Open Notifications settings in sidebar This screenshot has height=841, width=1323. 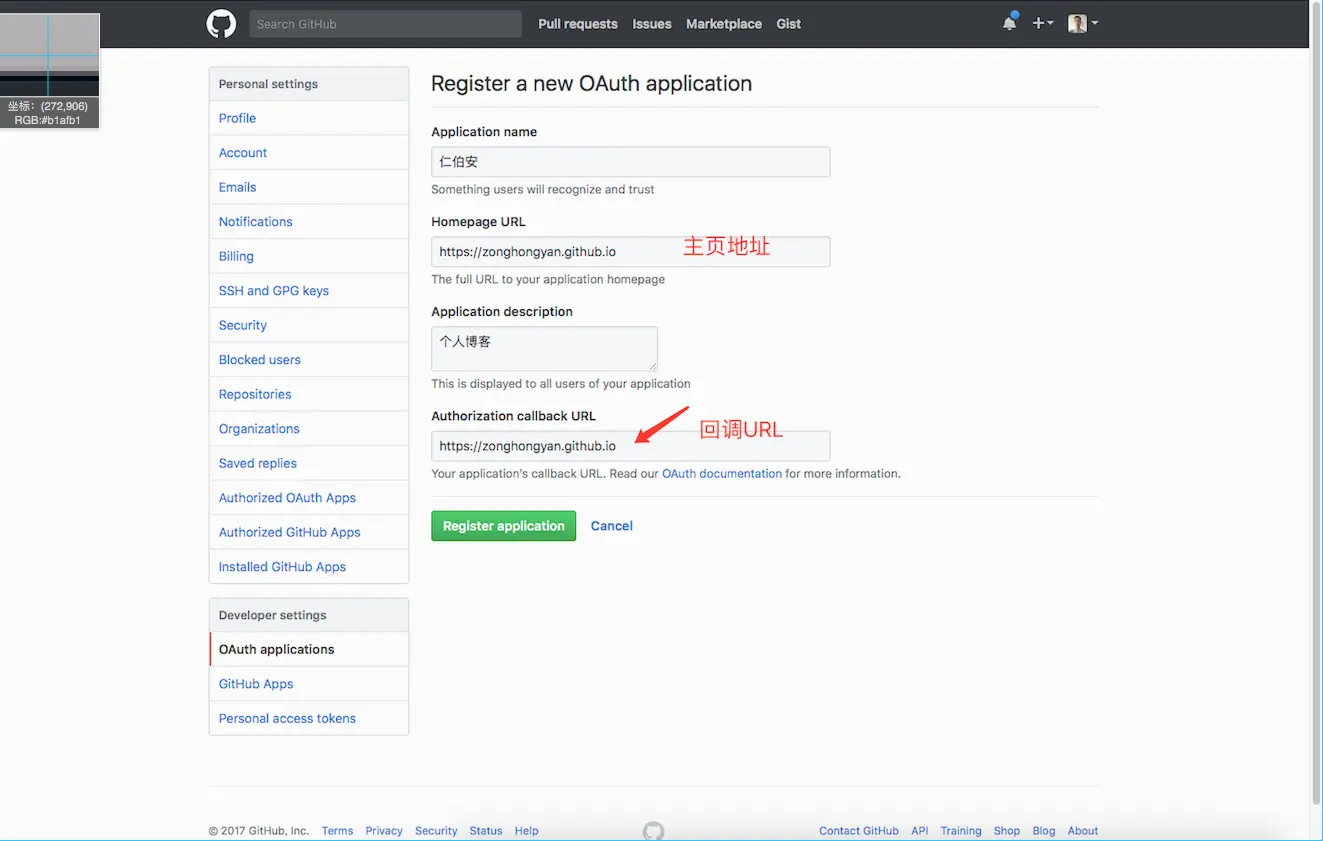coord(308,222)
